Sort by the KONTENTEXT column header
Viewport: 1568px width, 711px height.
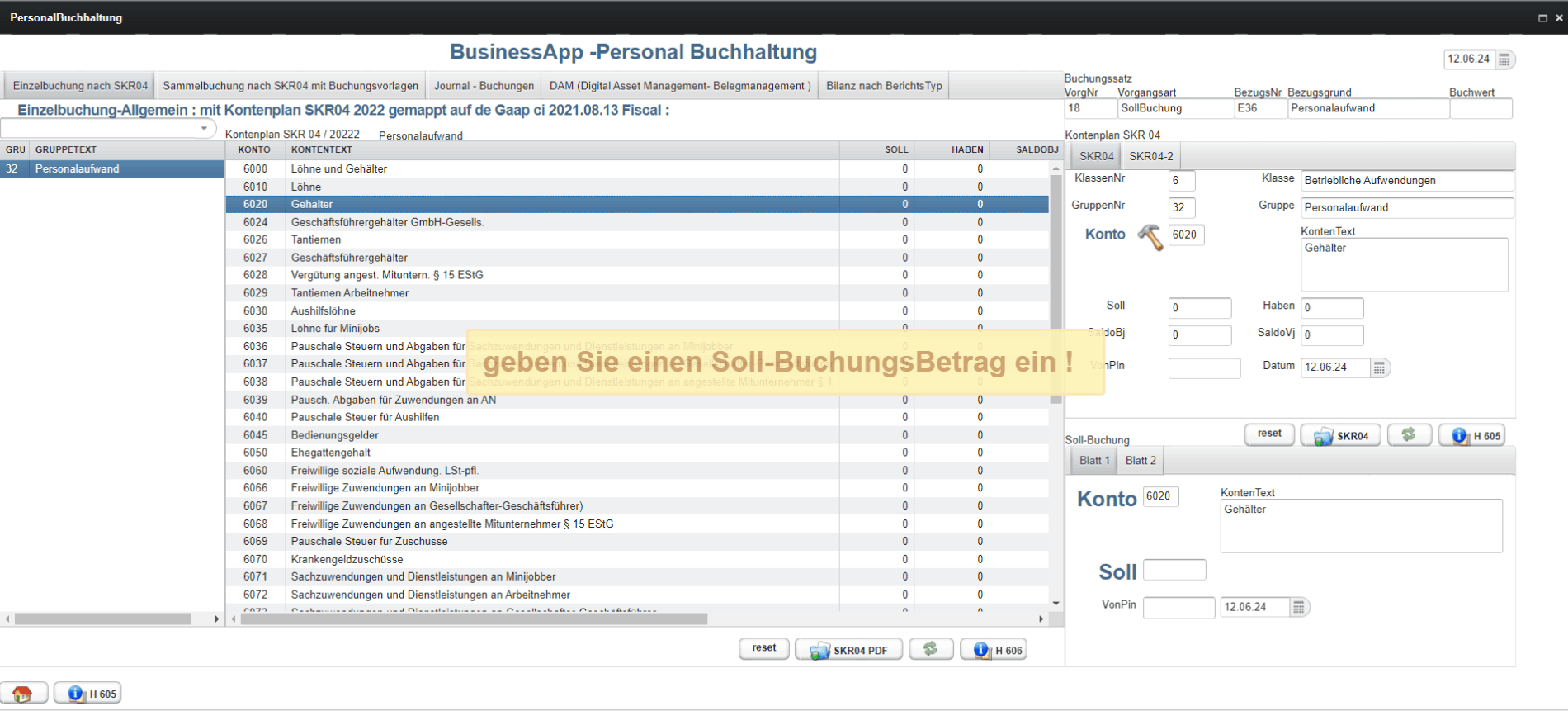click(563, 150)
